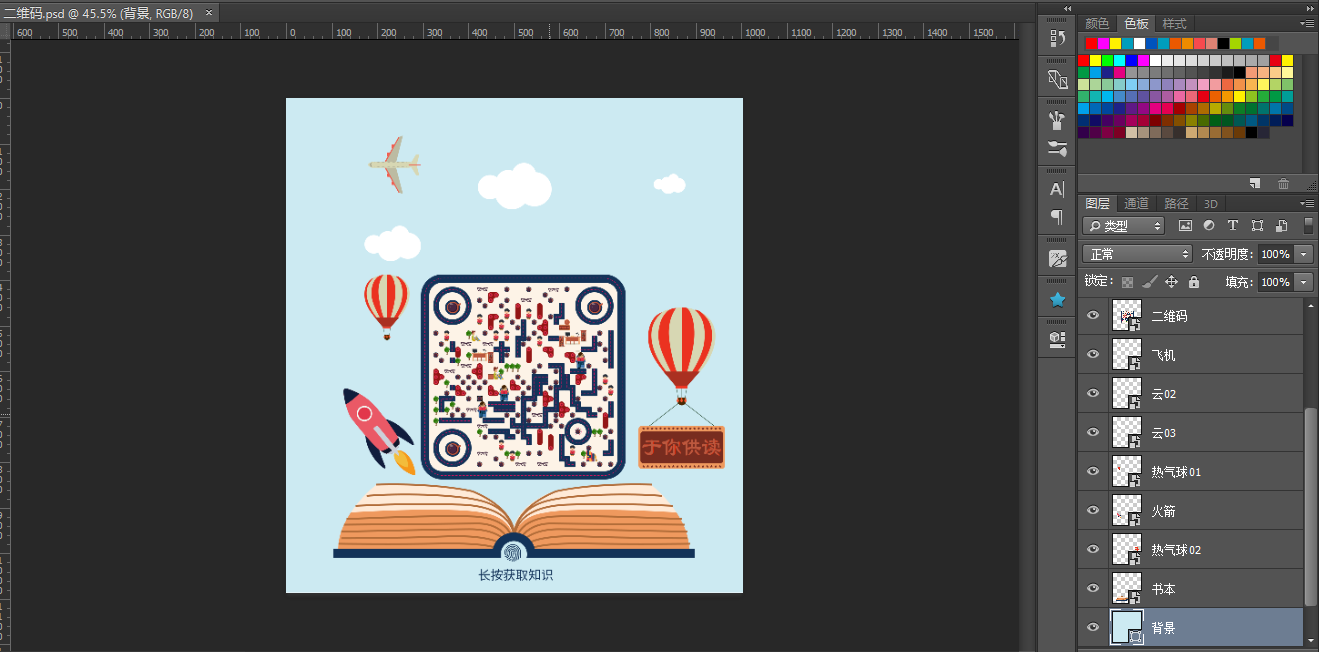Switch to the 3D tab

[x=1211, y=203]
